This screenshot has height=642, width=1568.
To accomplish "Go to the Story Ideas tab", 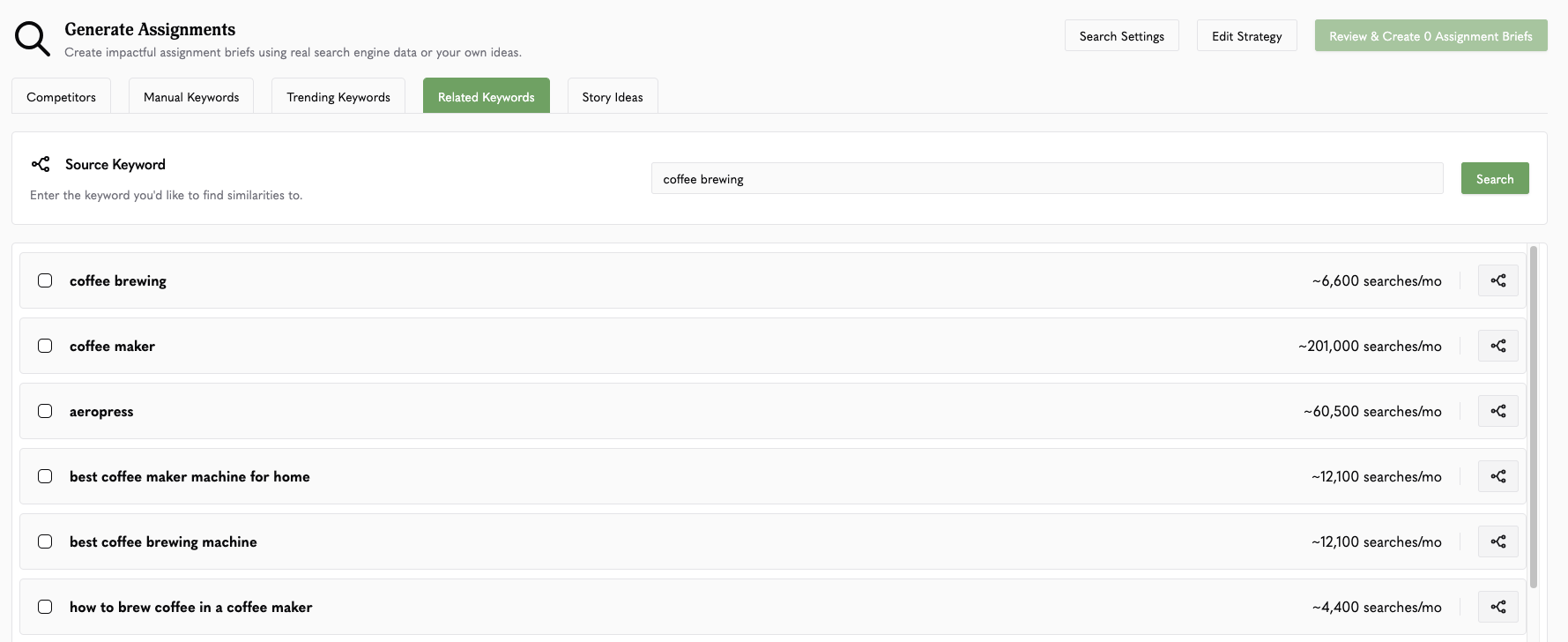I will point(613,96).
